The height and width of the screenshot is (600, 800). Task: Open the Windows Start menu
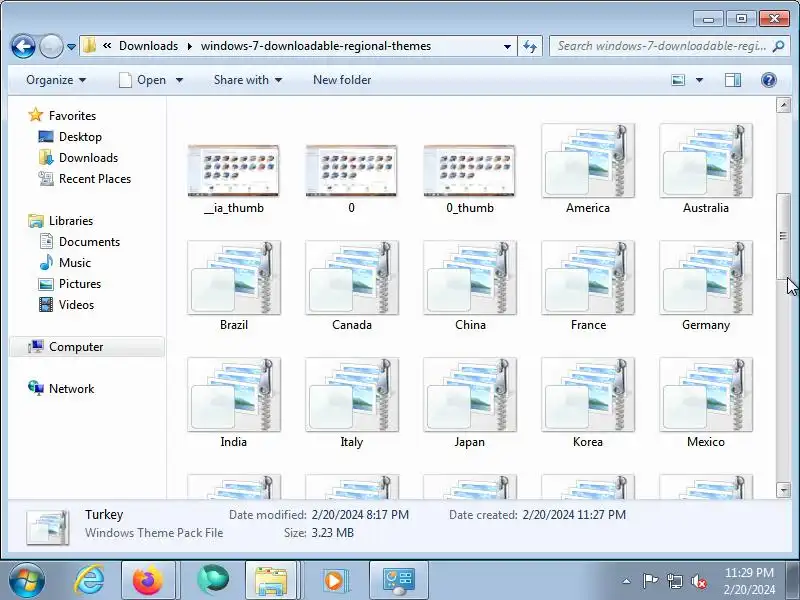pyautogui.click(x=26, y=581)
